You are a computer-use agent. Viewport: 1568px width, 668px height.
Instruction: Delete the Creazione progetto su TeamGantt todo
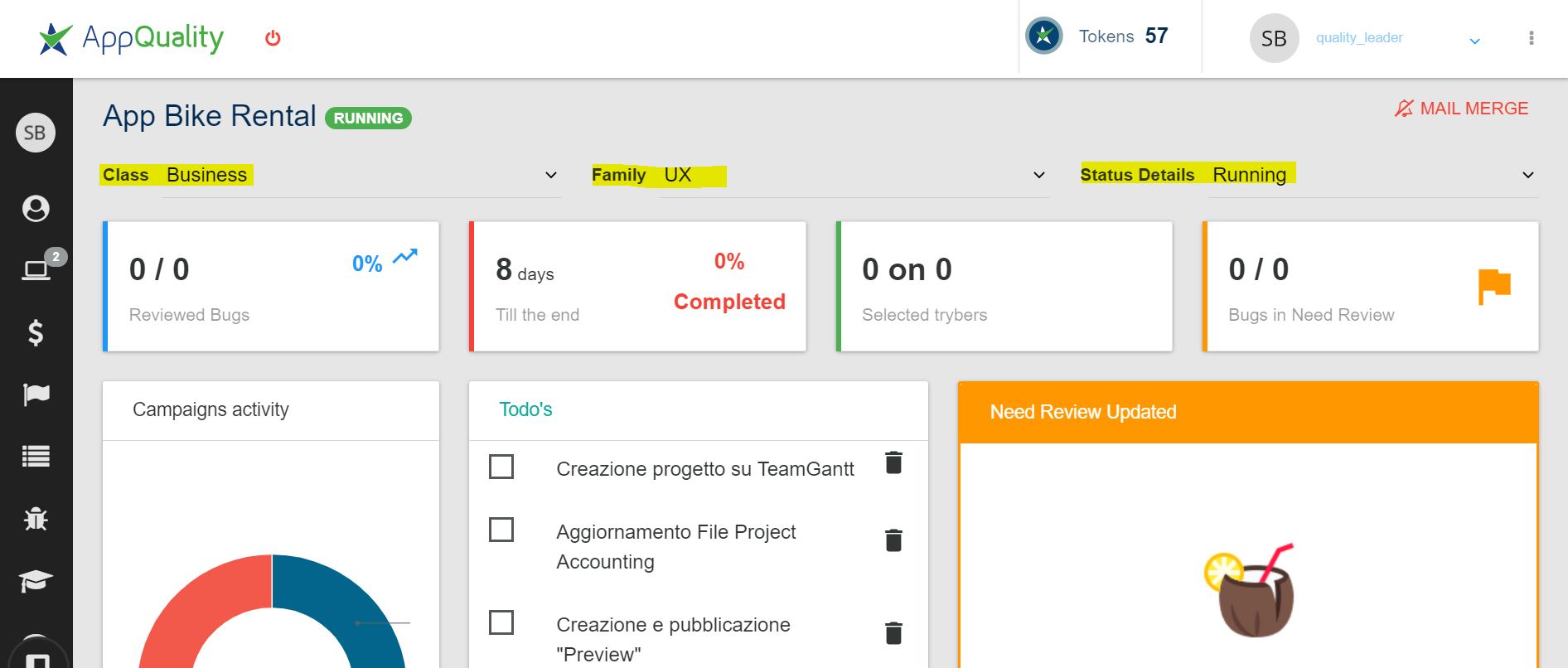[893, 462]
